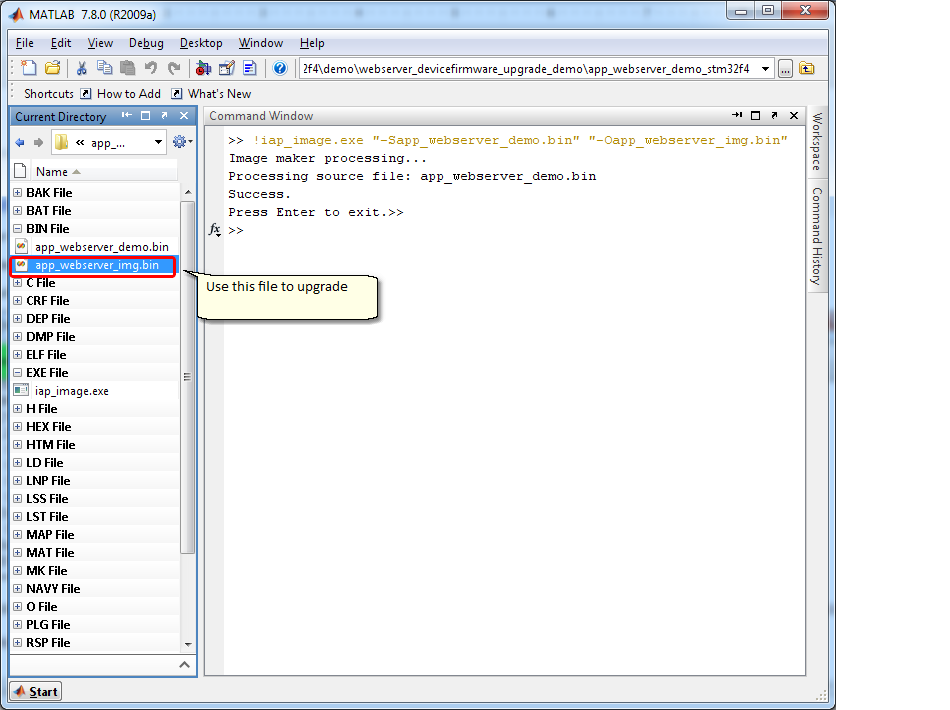Open the Workspace side tab

click(817, 142)
